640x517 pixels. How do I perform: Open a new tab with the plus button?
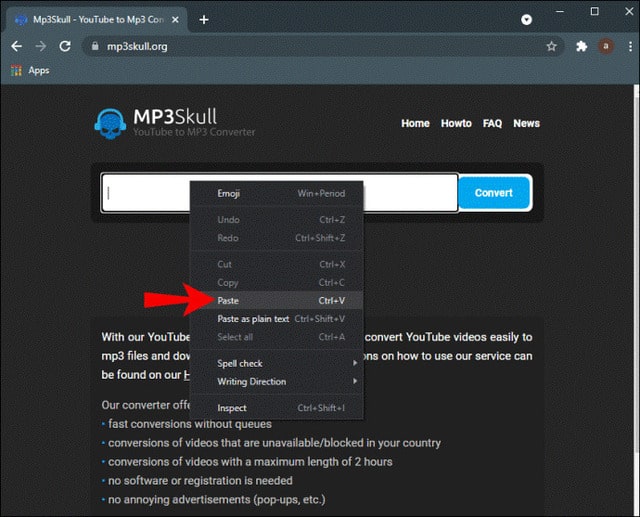(204, 20)
